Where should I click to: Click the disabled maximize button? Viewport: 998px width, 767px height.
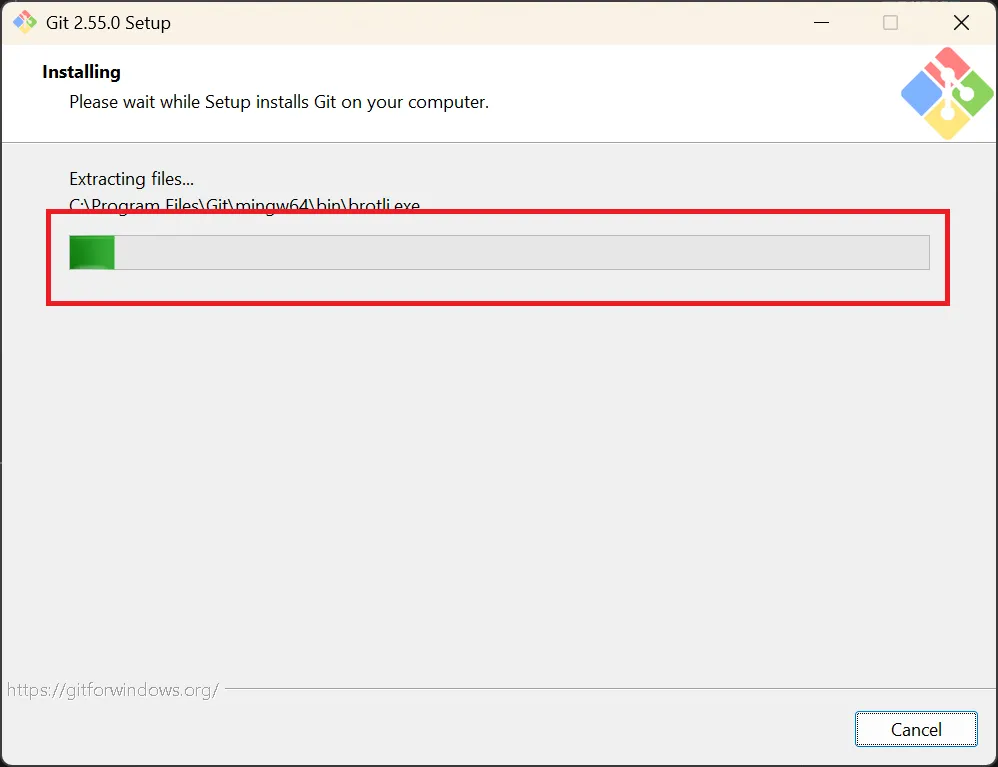point(890,23)
